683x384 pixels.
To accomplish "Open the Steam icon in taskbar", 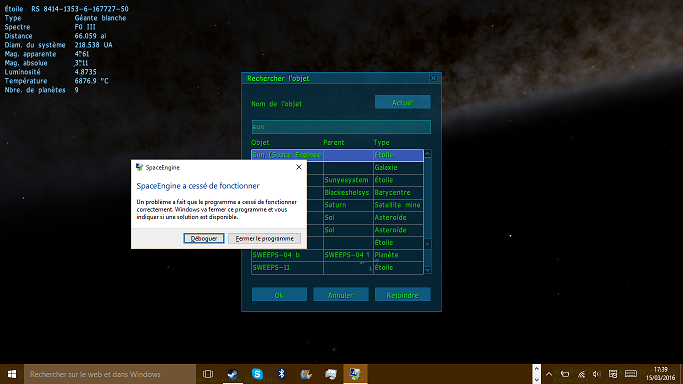I will tap(233, 374).
